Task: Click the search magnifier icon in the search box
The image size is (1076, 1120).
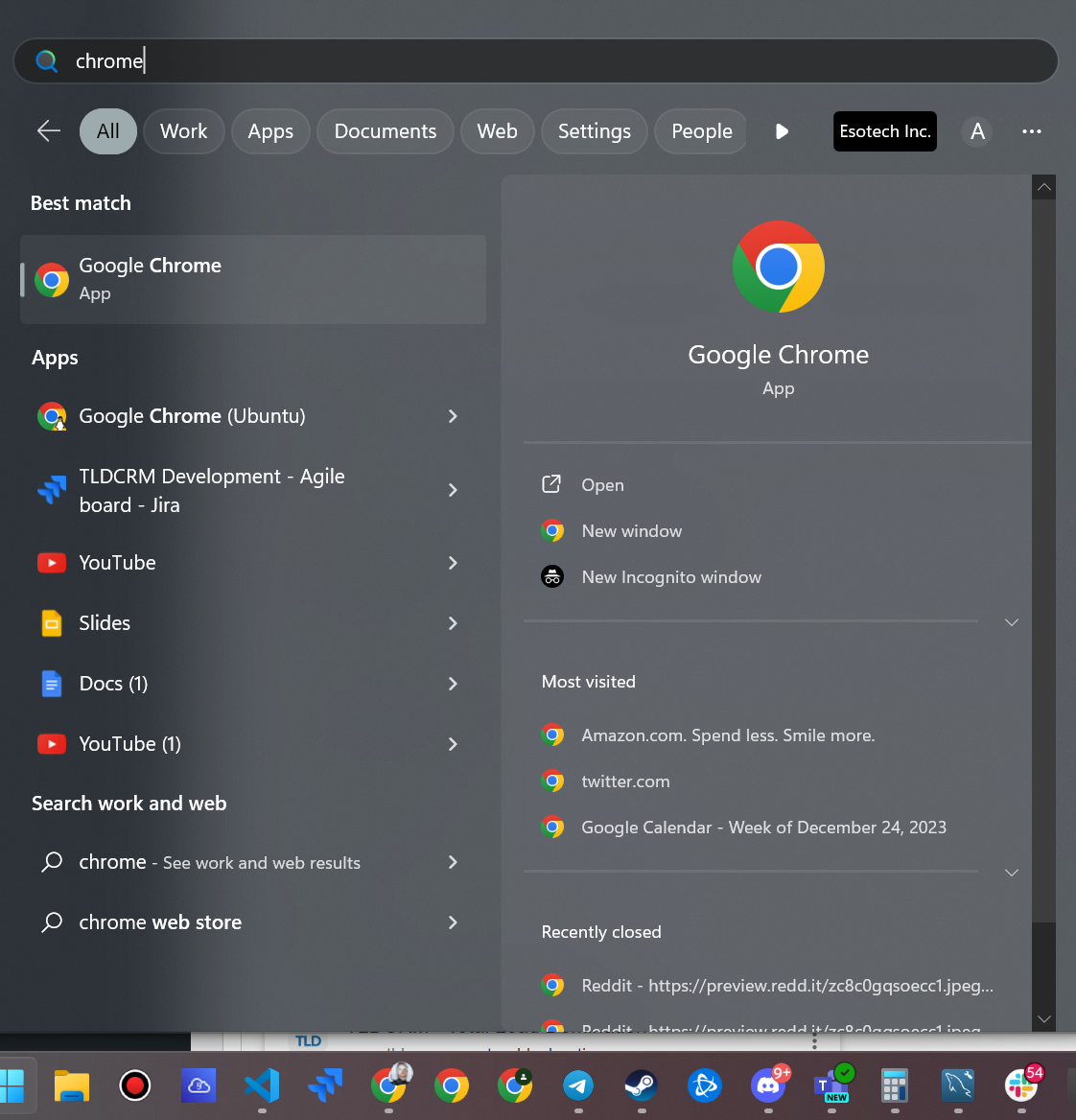Action: (x=46, y=60)
